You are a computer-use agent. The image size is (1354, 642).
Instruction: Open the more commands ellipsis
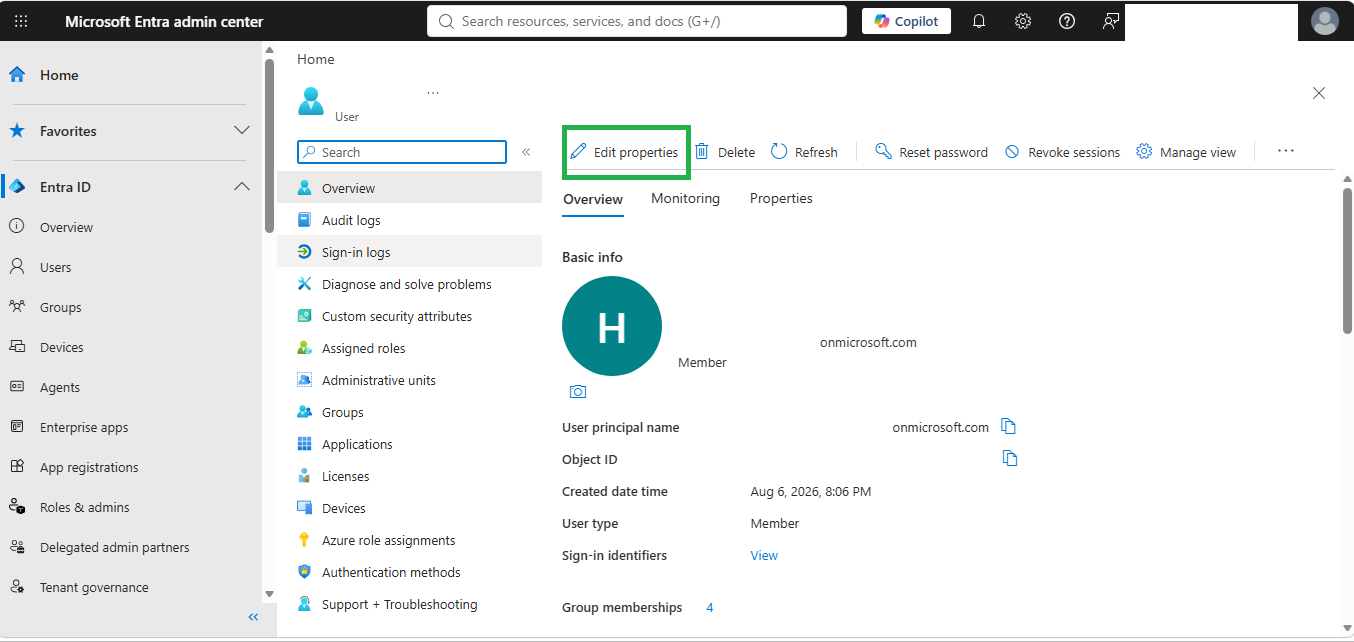(x=1286, y=151)
